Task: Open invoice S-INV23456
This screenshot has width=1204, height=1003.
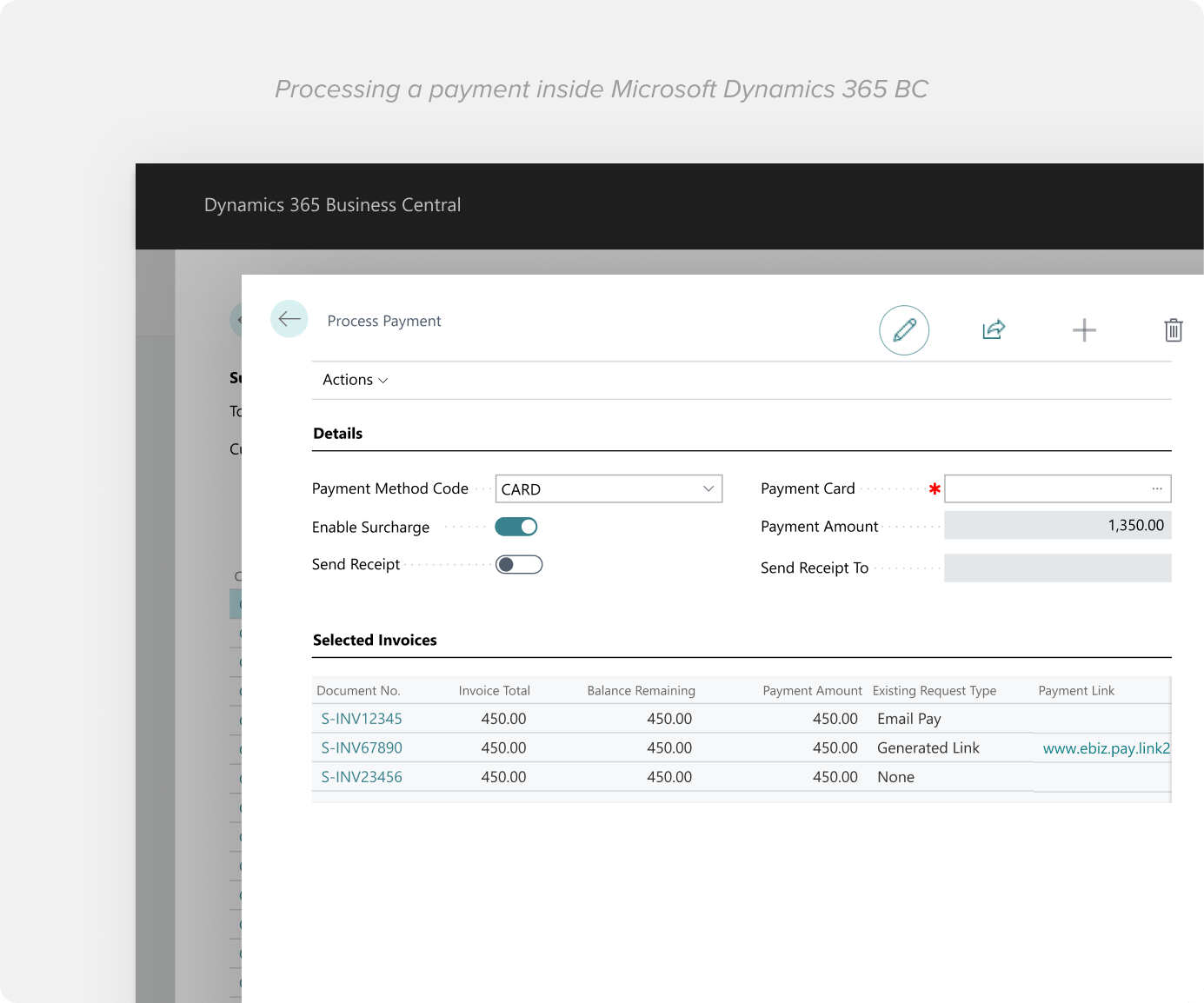Action: click(x=362, y=777)
